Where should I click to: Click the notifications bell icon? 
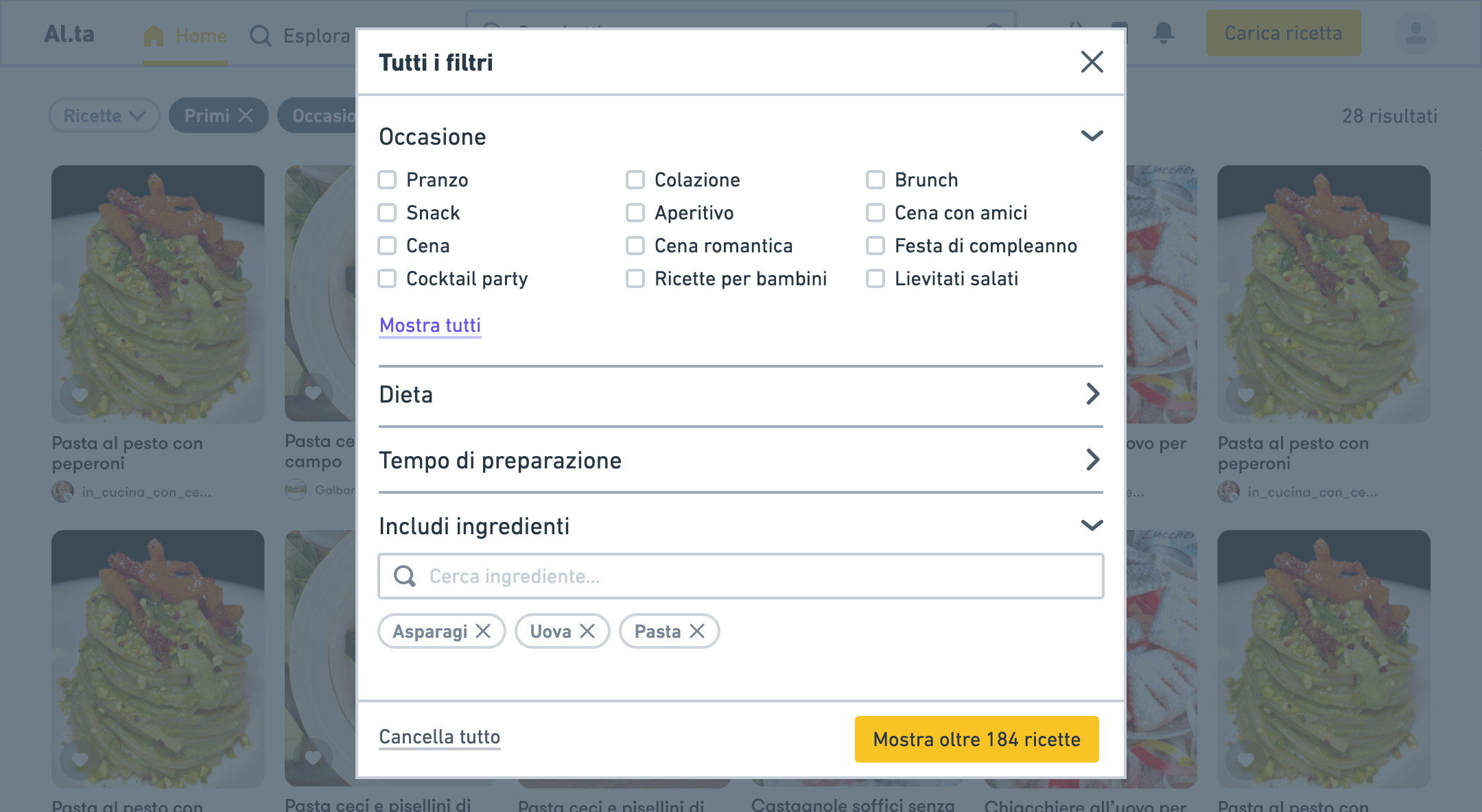click(x=1163, y=33)
